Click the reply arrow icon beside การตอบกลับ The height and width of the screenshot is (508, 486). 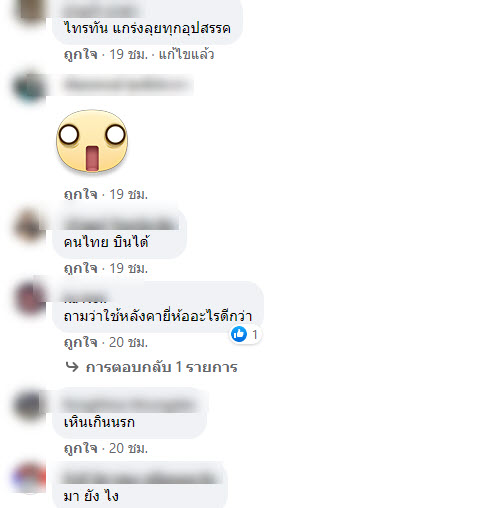[x=72, y=367]
